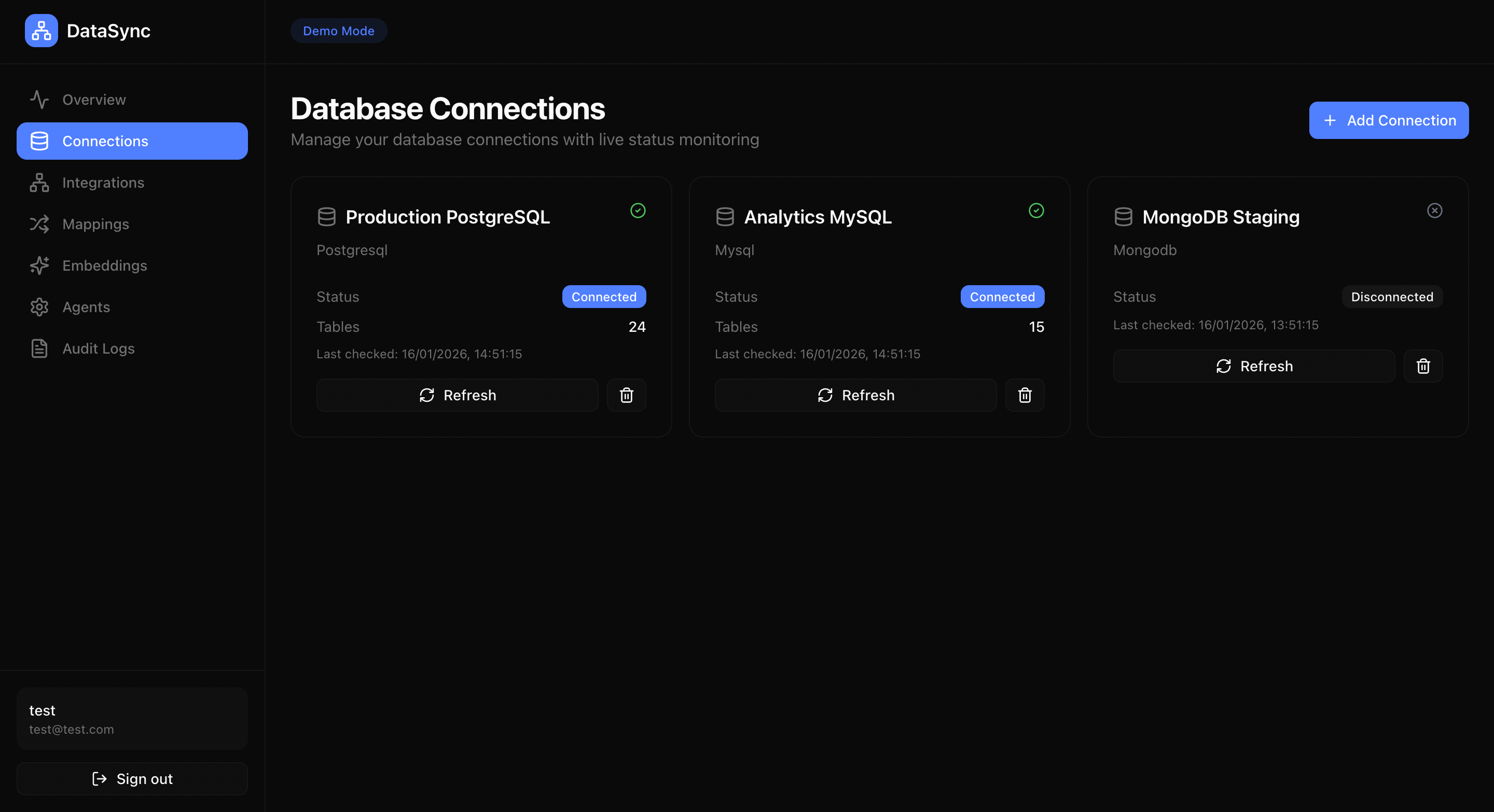Viewport: 1494px width, 812px height.
Task: Click the DataSync logo icon
Action: click(x=41, y=31)
